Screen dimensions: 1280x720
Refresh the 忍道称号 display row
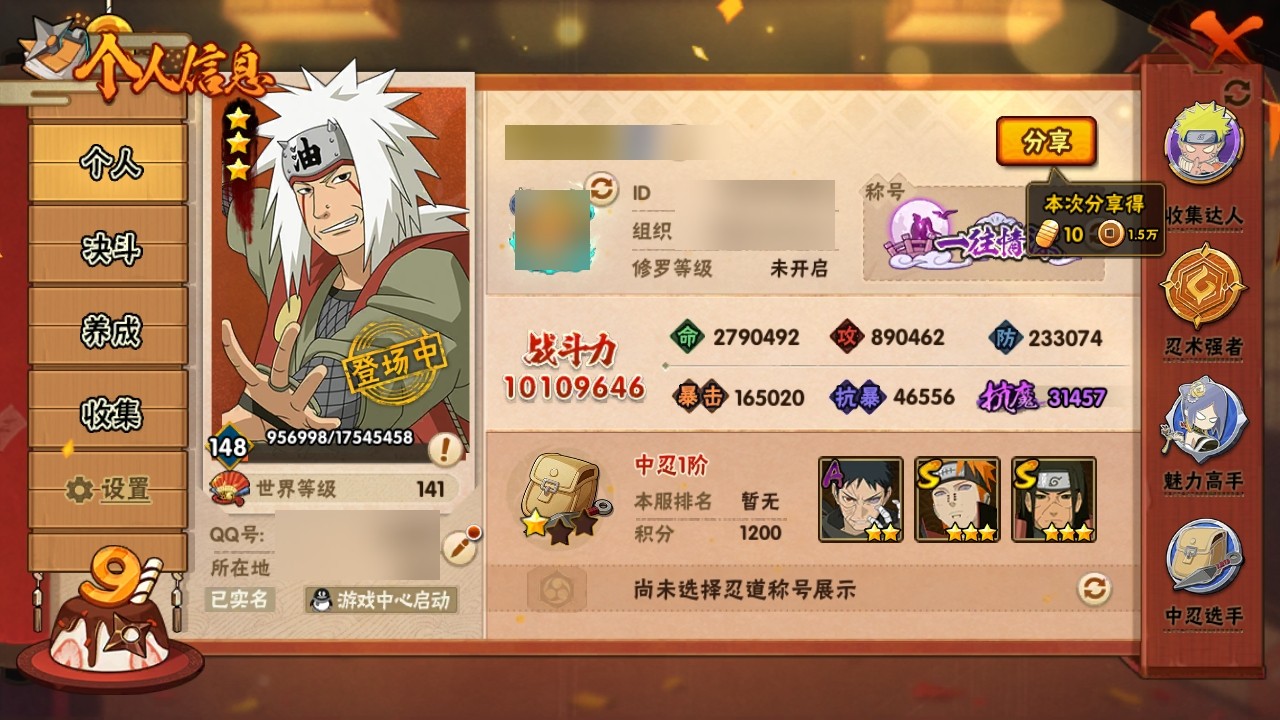point(1094,589)
